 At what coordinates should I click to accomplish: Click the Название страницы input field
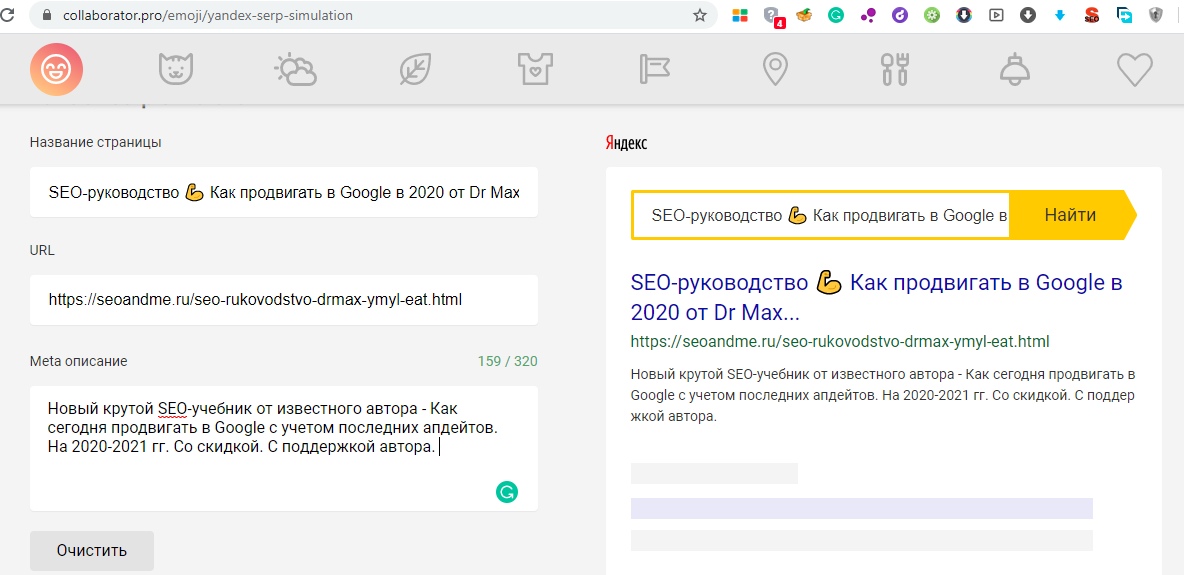click(284, 192)
